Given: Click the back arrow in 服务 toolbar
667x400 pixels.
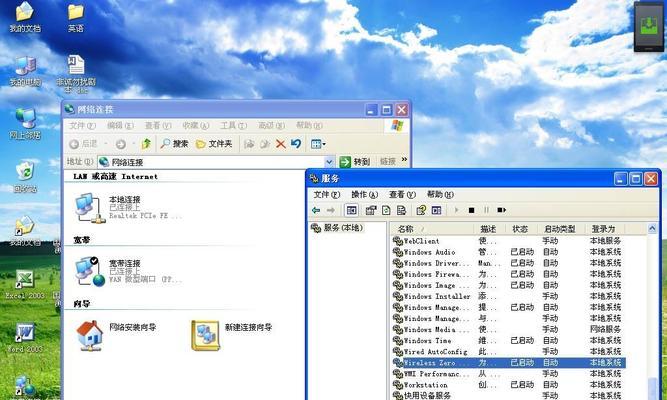Looking at the screenshot, I should [316, 210].
